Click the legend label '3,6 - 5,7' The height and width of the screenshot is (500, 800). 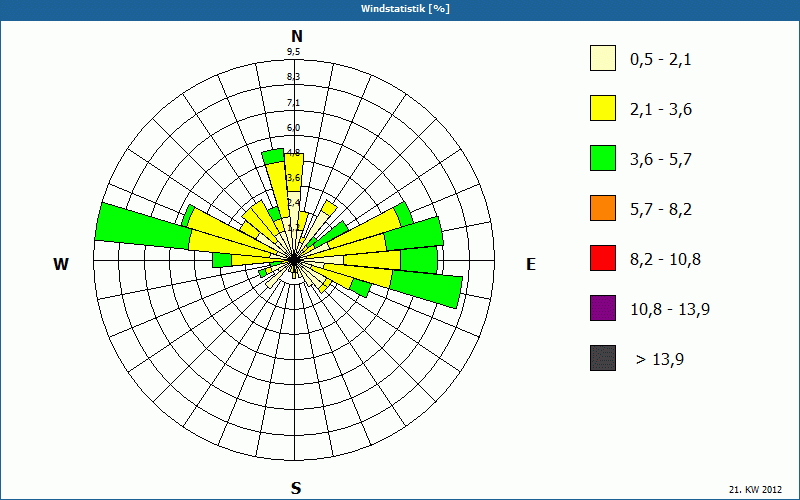click(661, 160)
